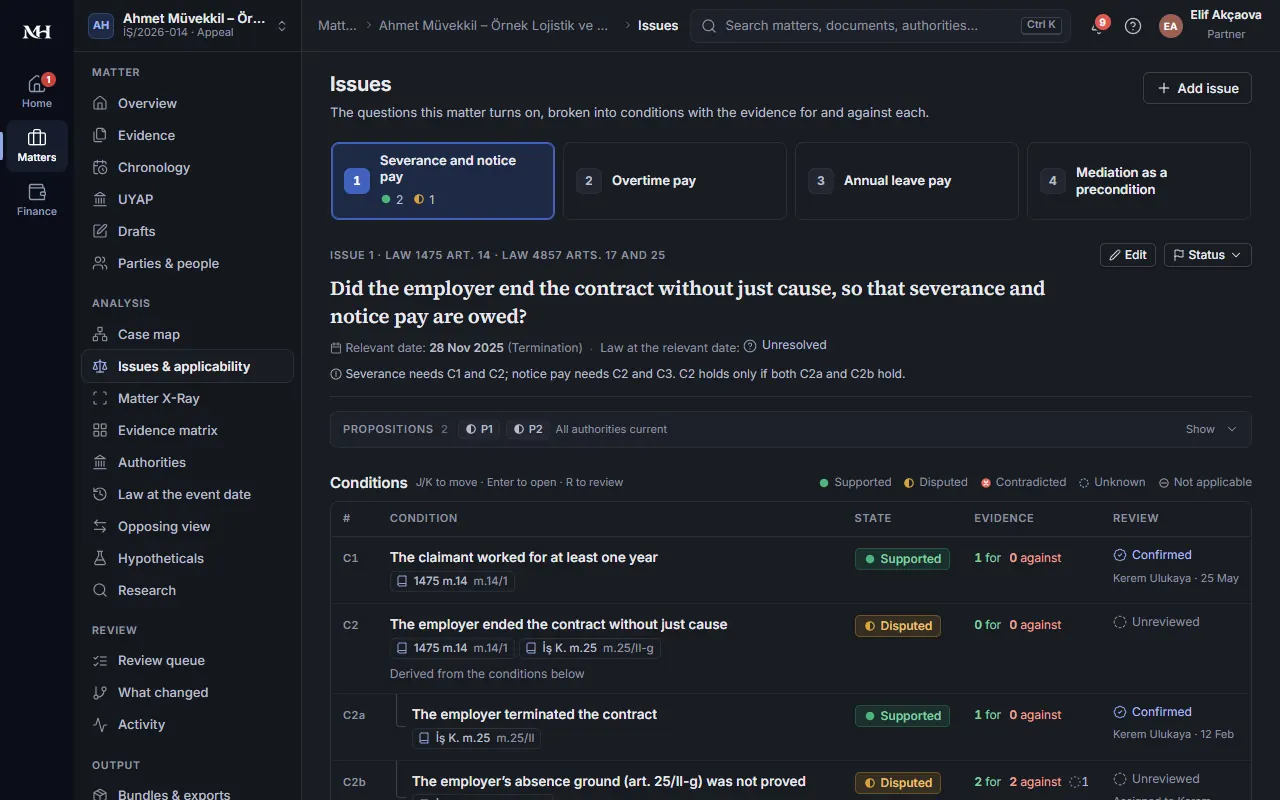Viewport: 1280px width, 800px height.
Task: Open Case map view
Action: (x=187, y=334)
